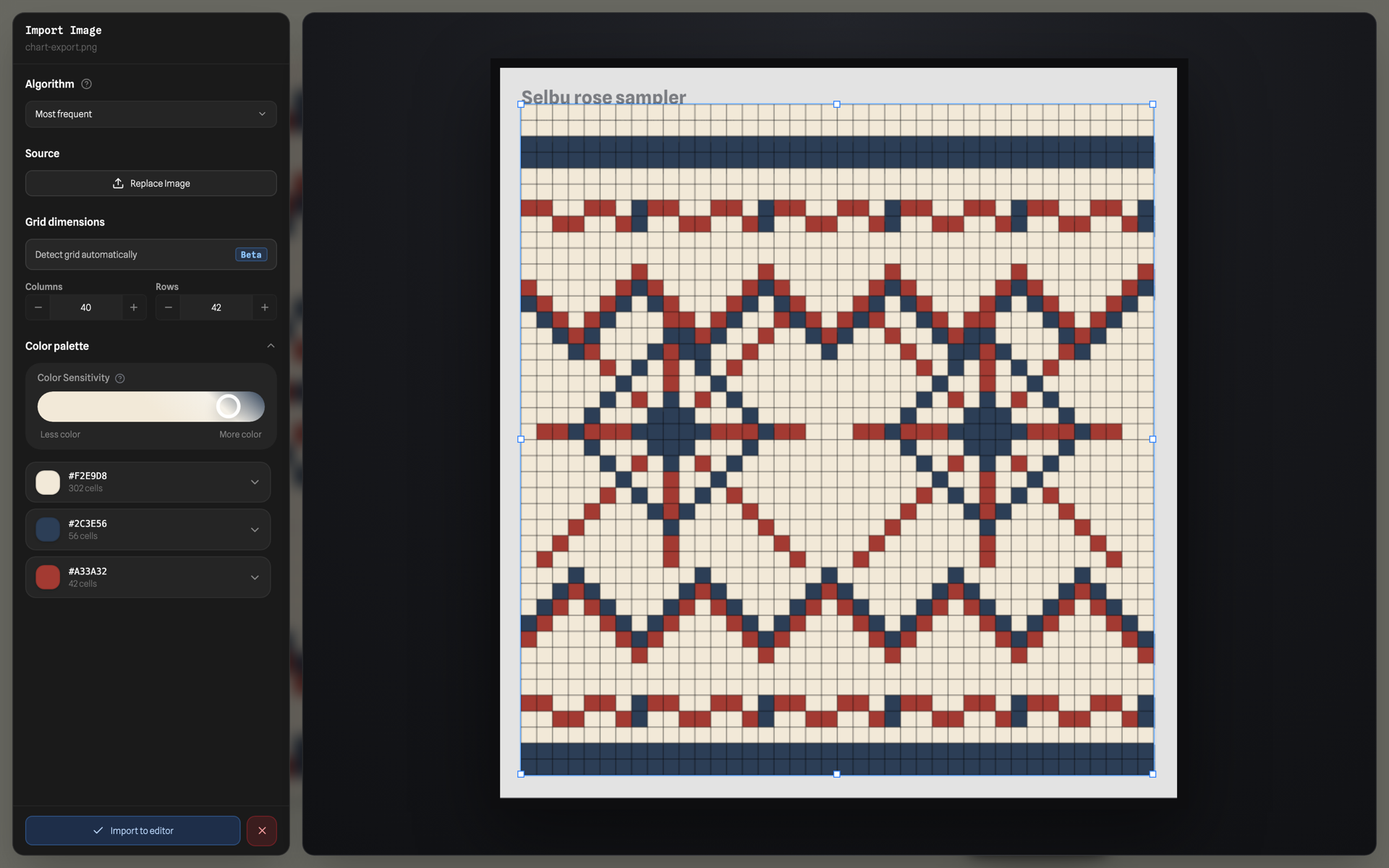Click the Columns value field showing 40
This screenshot has height=868, width=1389.
pos(86,307)
